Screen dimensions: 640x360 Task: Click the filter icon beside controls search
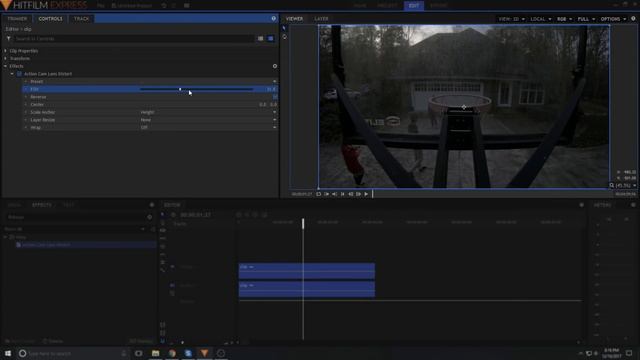tap(8, 38)
